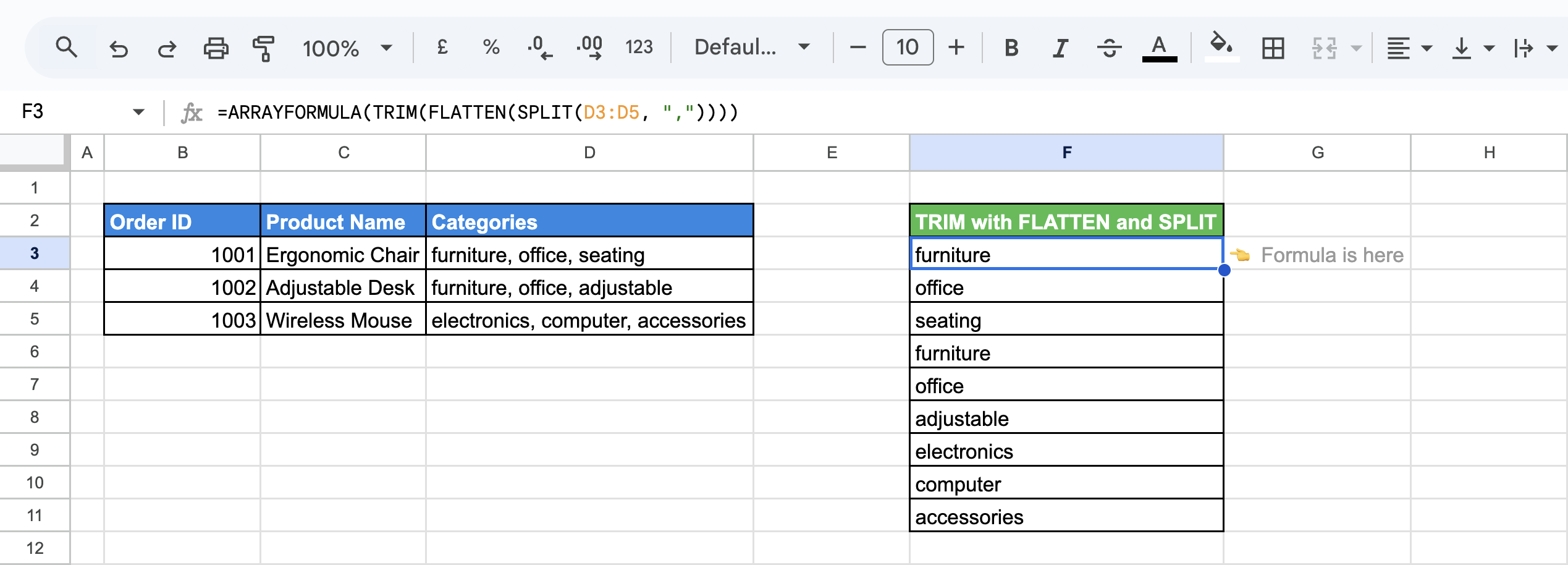
Task: Select column D header
Action: click(x=590, y=153)
